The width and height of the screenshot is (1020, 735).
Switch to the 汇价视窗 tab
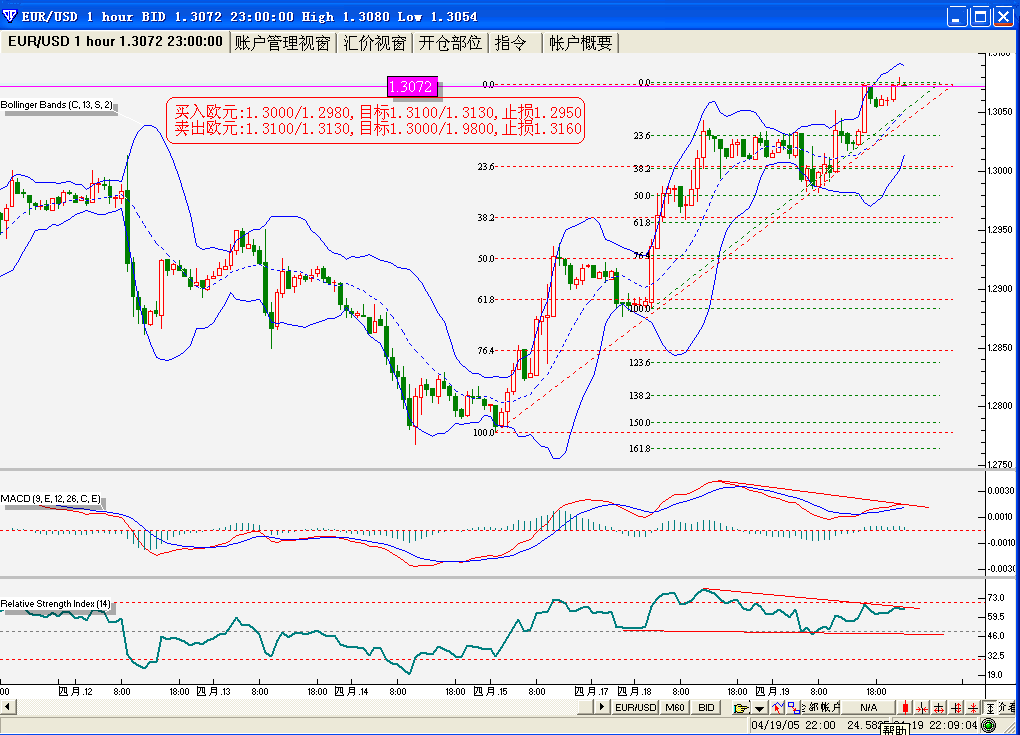[x=374, y=43]
